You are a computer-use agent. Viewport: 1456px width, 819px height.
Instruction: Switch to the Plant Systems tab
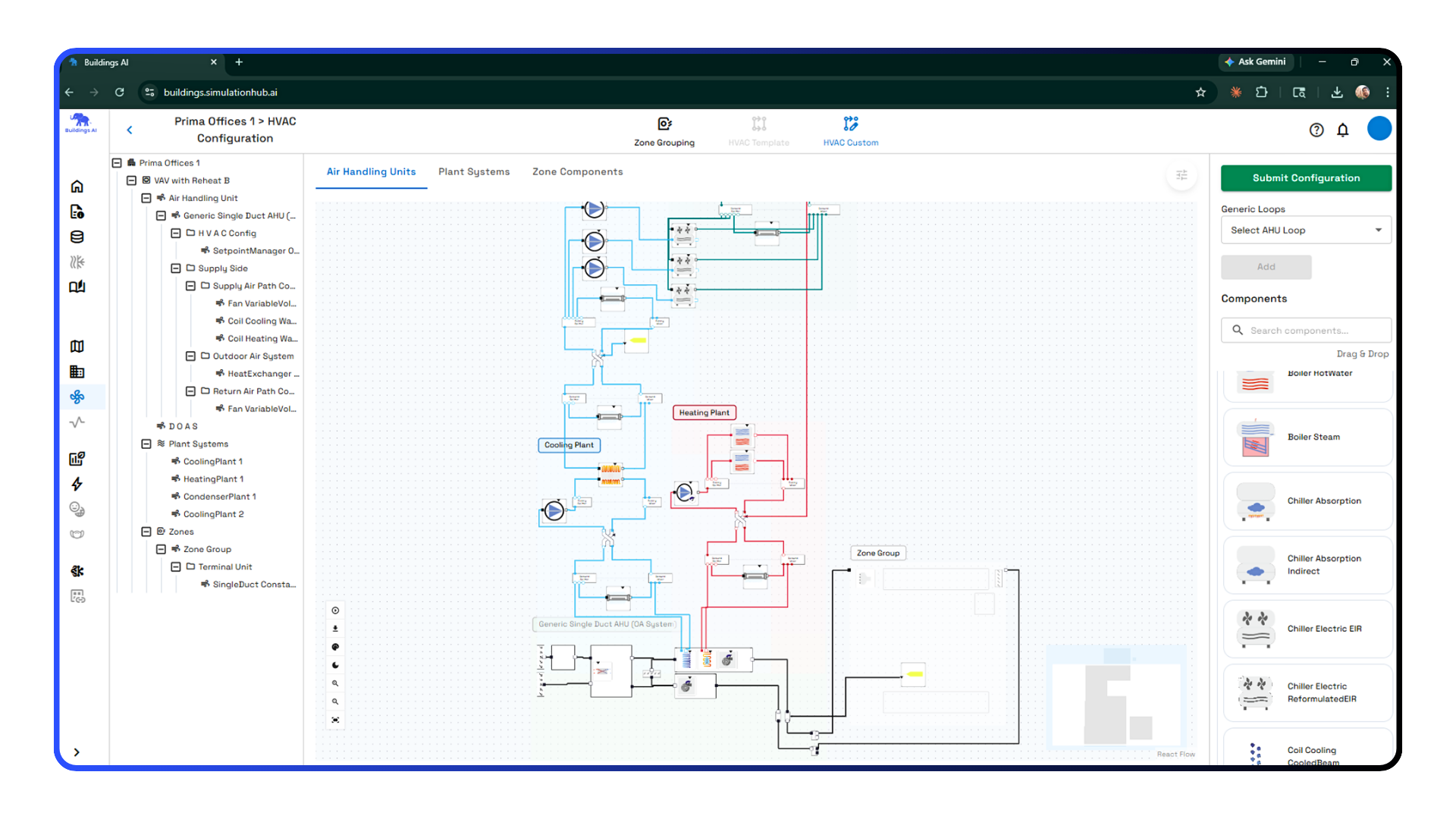[474, 172]
